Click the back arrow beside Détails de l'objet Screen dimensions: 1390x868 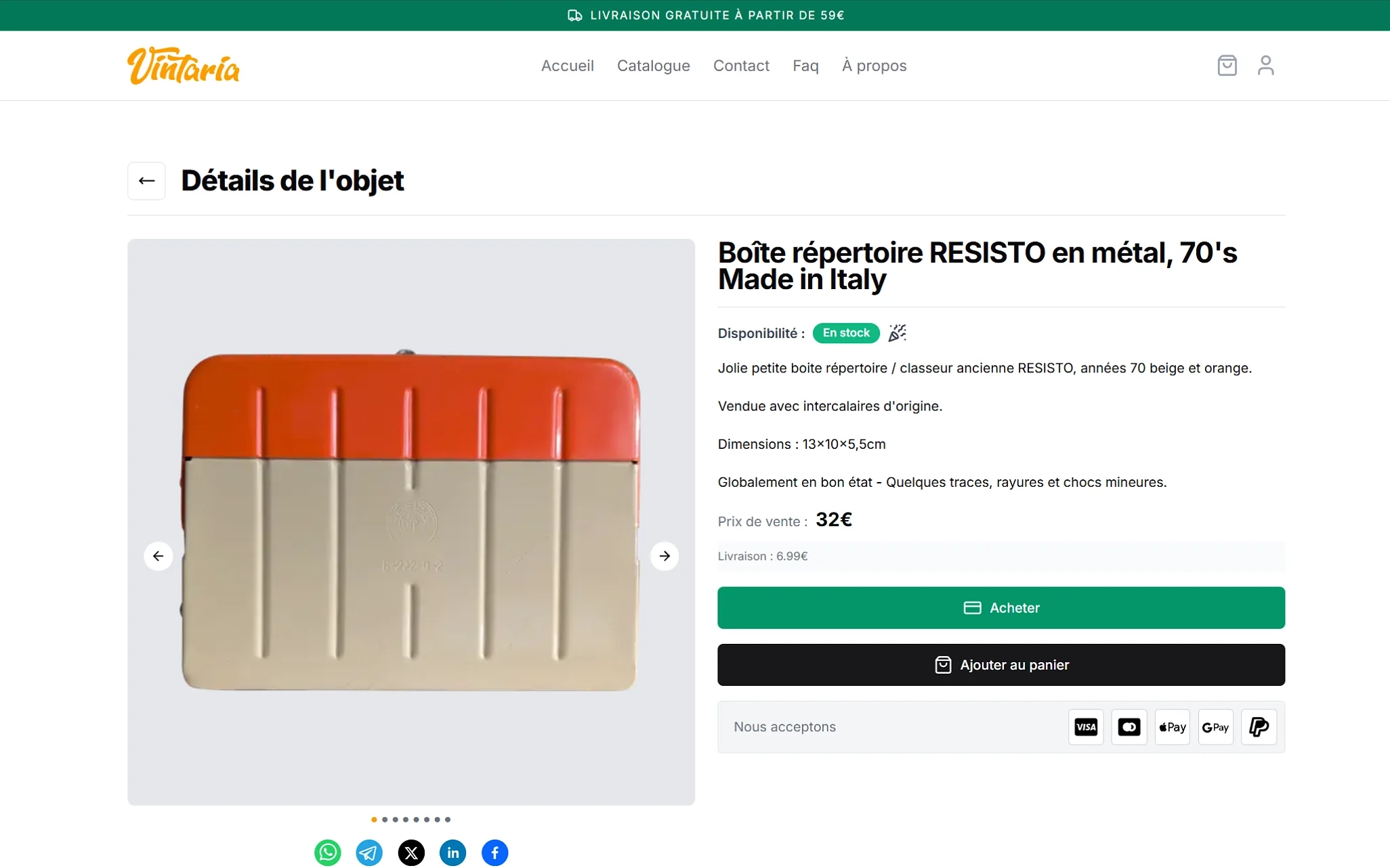146,181
